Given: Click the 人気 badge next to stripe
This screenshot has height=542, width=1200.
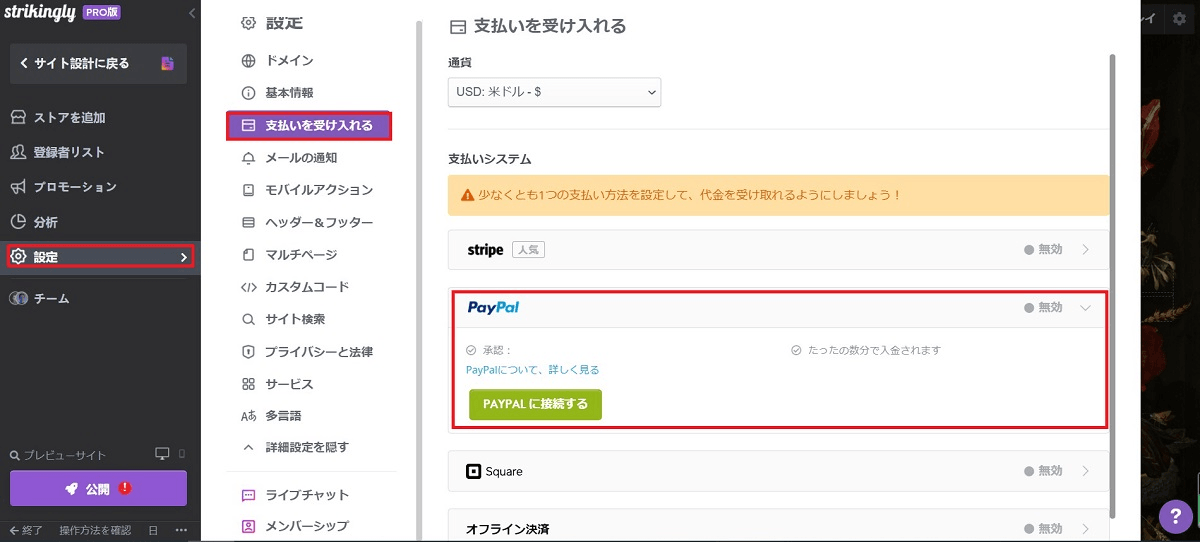Looking at the screenshot, I should [x=528, y=250].
